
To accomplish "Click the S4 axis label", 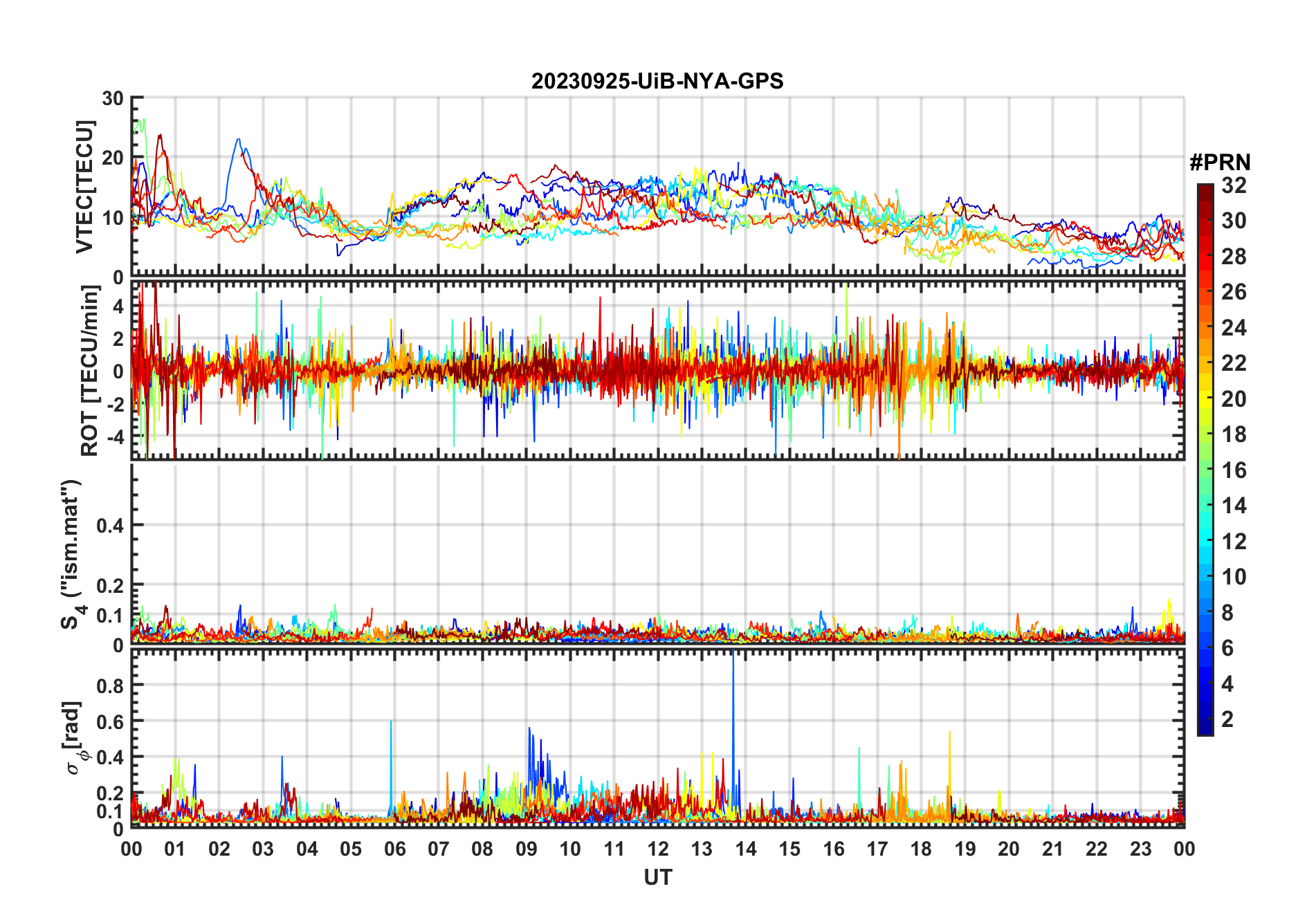I will 72,554.
